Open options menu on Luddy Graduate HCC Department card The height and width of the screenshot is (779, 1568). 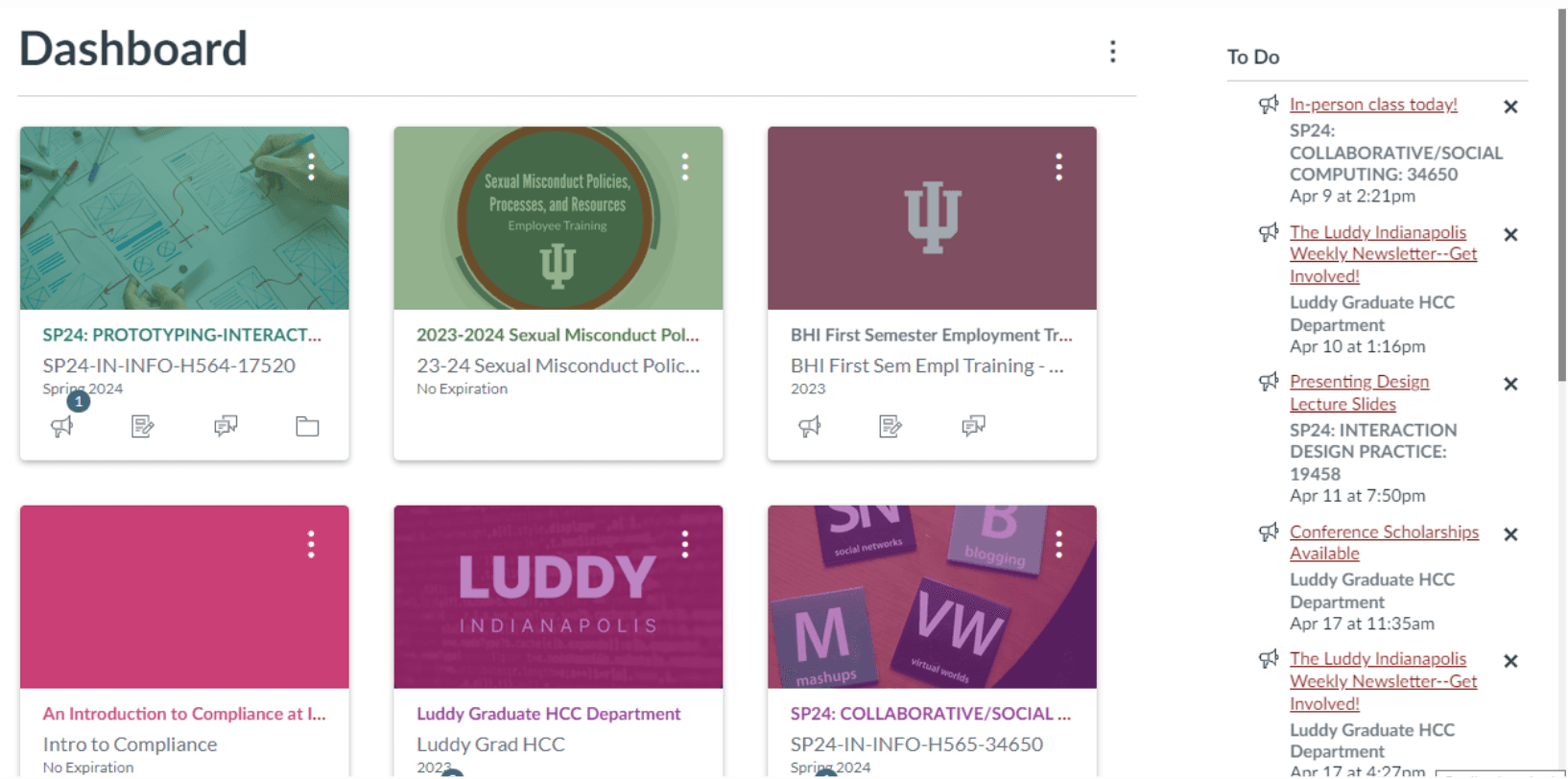pyautogui.click(x=685, y=545)
